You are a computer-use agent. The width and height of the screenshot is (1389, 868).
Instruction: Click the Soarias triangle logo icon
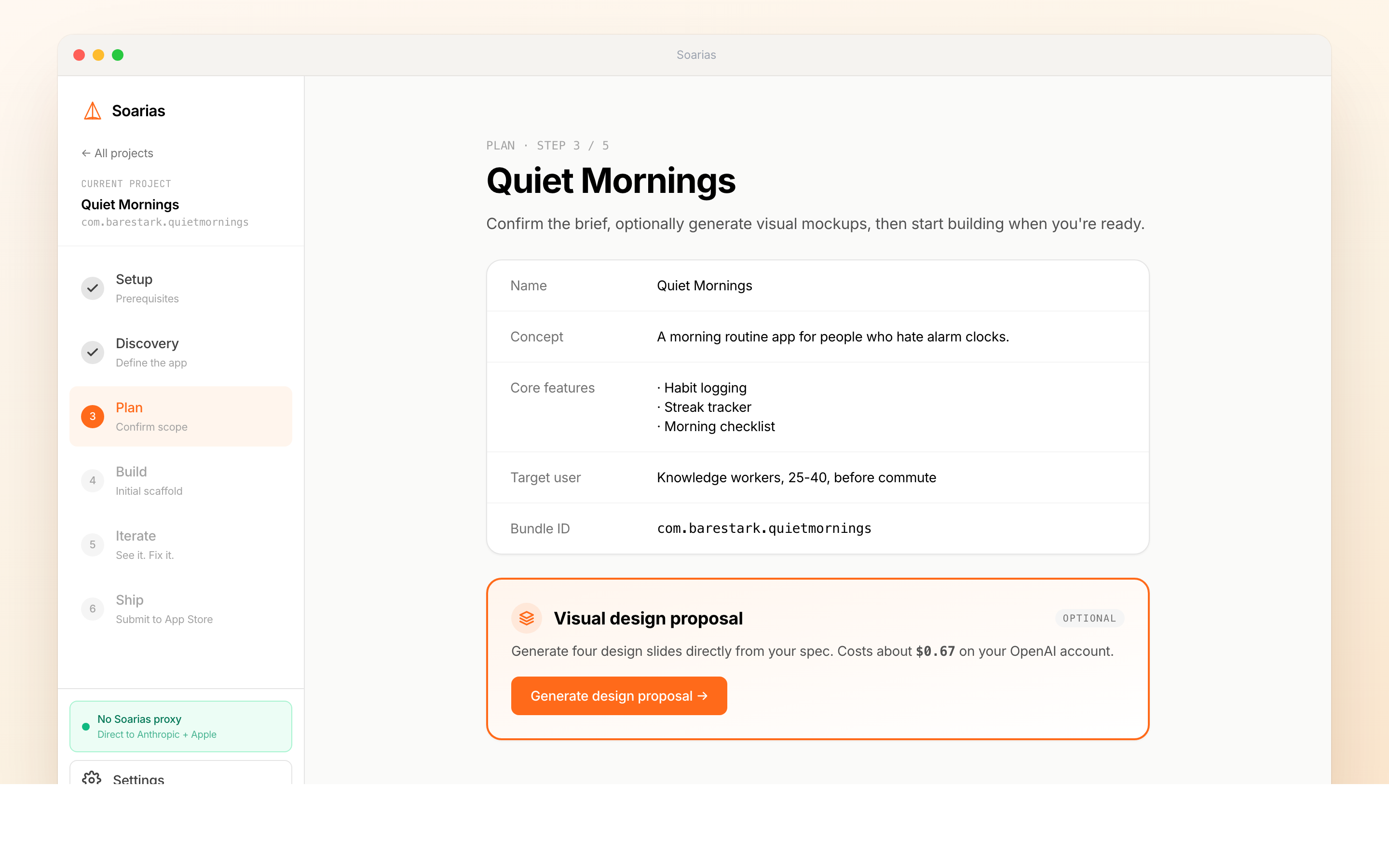pyautogui.click(x=93, y=111)
